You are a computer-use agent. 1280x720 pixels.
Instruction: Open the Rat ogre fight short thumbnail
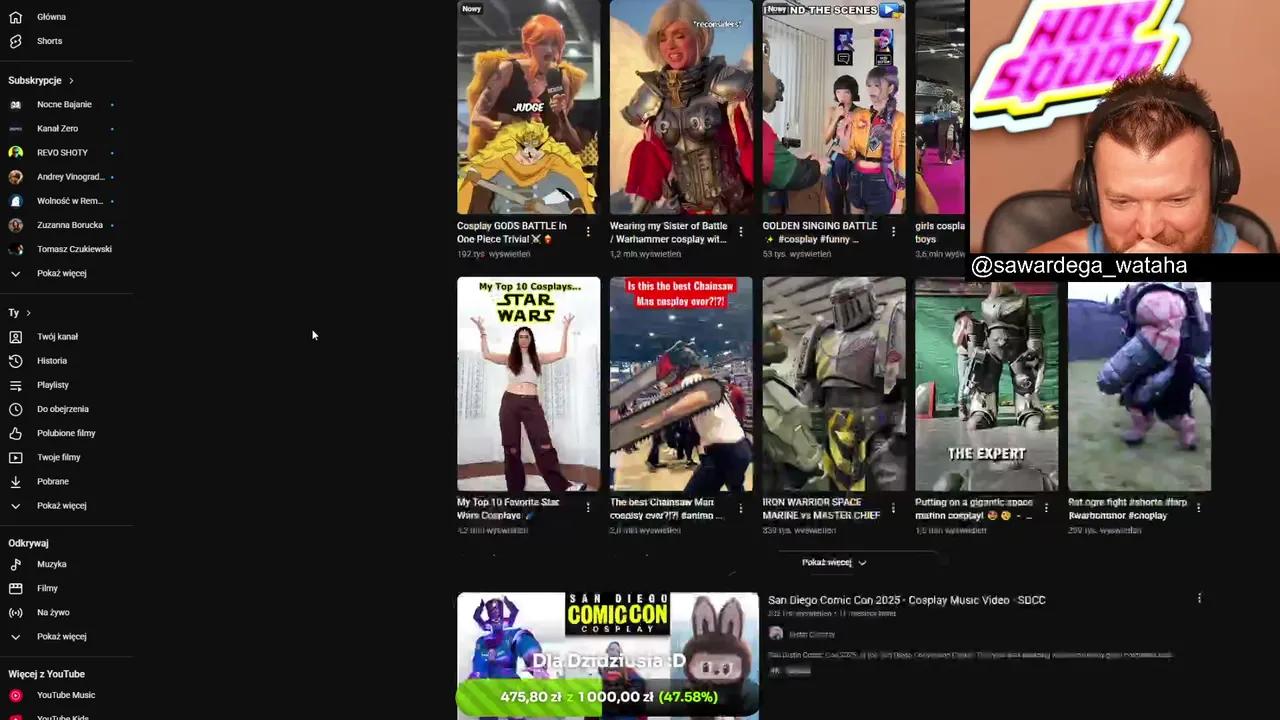click(x=1139, y=386)
